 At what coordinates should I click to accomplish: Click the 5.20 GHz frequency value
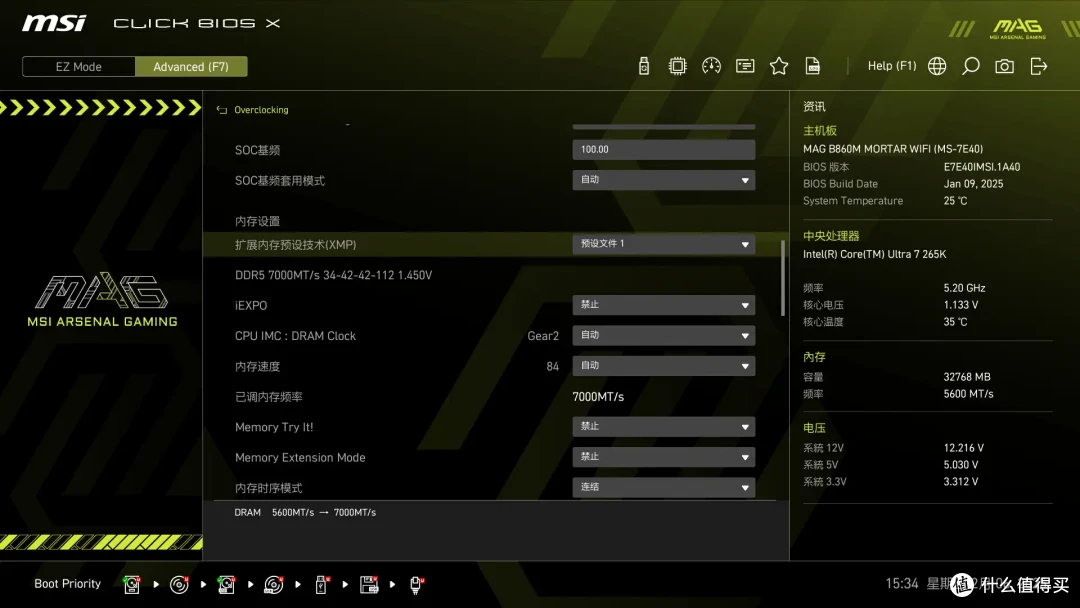click(964, 288)
